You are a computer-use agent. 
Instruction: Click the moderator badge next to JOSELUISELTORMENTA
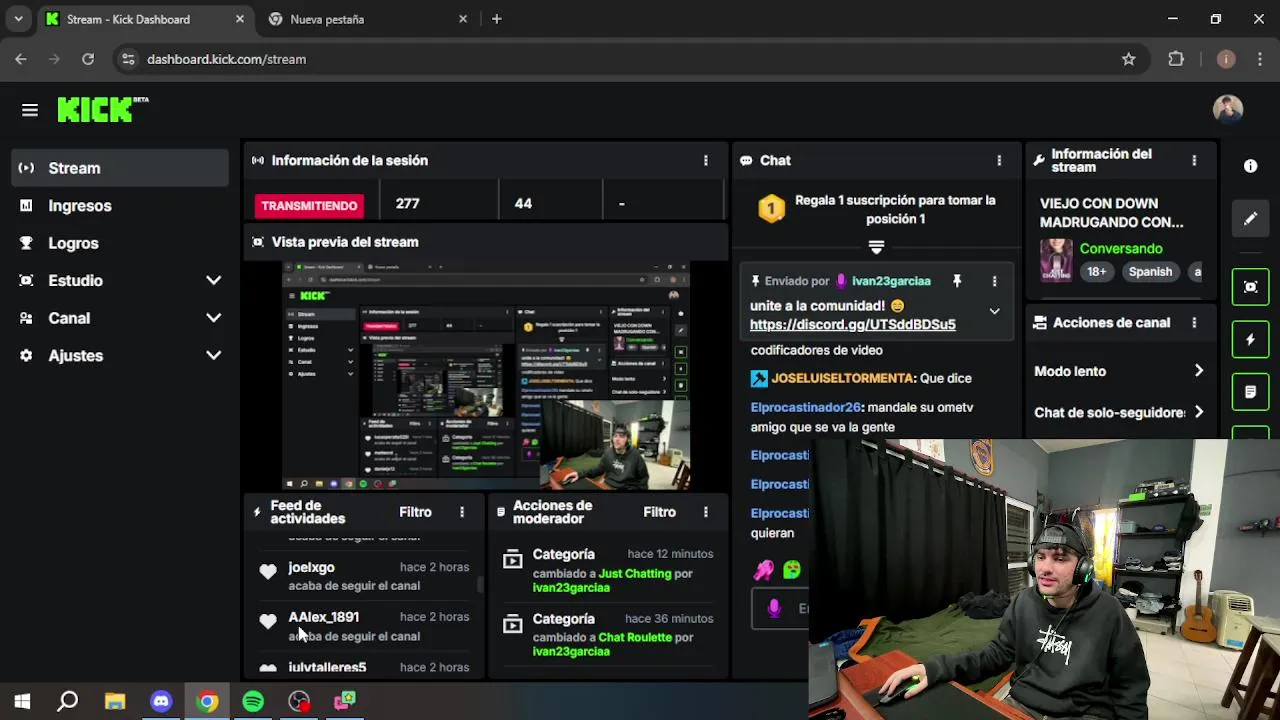(x=759, y=378)
